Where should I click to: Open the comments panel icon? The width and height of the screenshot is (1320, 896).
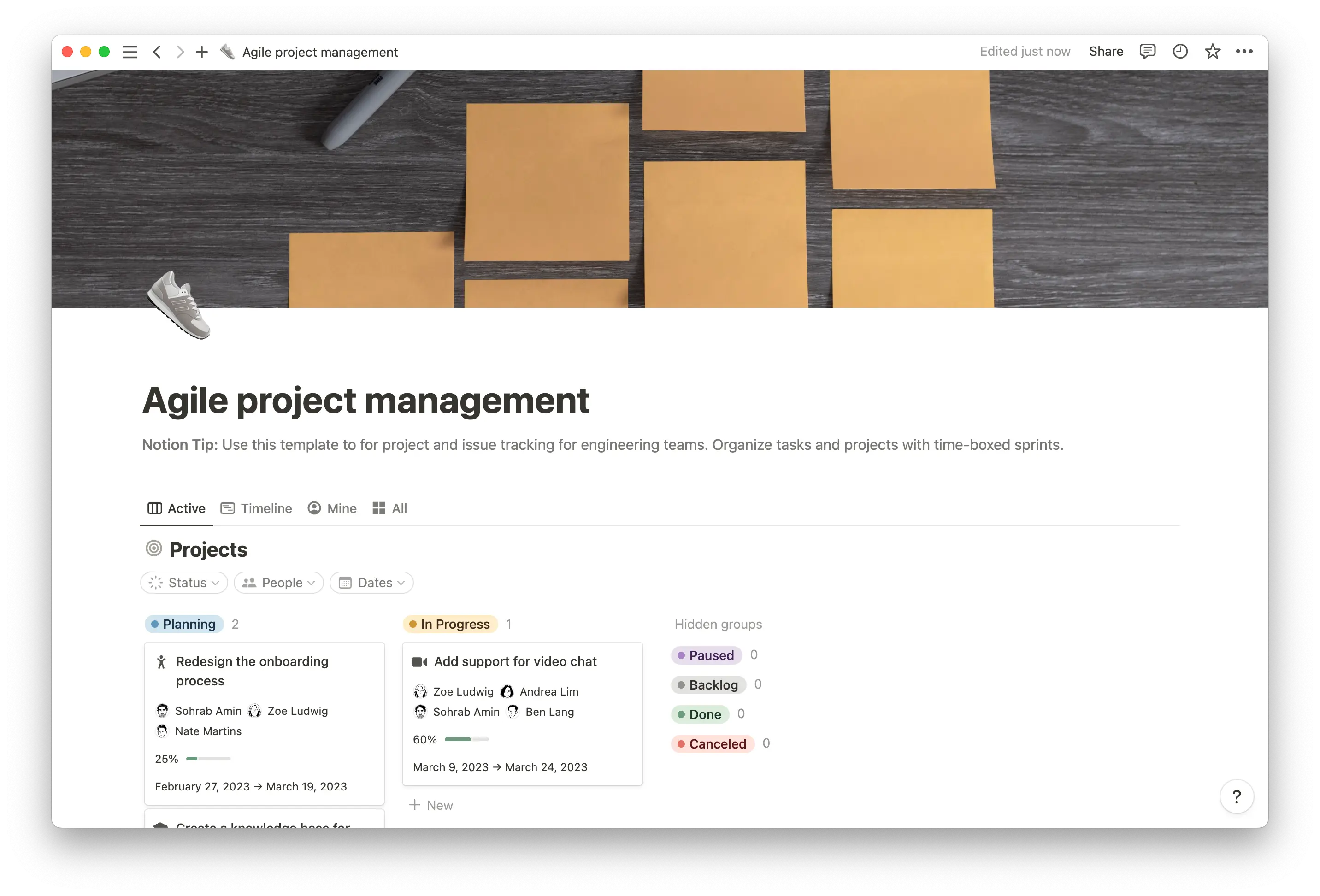(1147, 52)
